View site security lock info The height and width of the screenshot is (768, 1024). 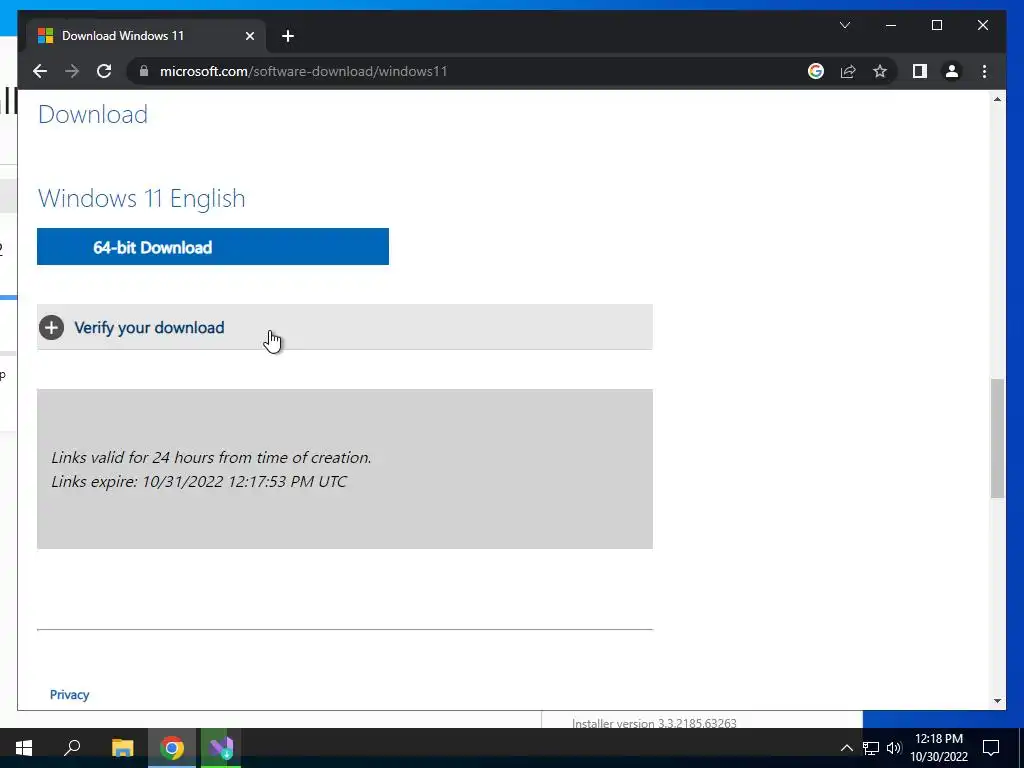(144, 71)
